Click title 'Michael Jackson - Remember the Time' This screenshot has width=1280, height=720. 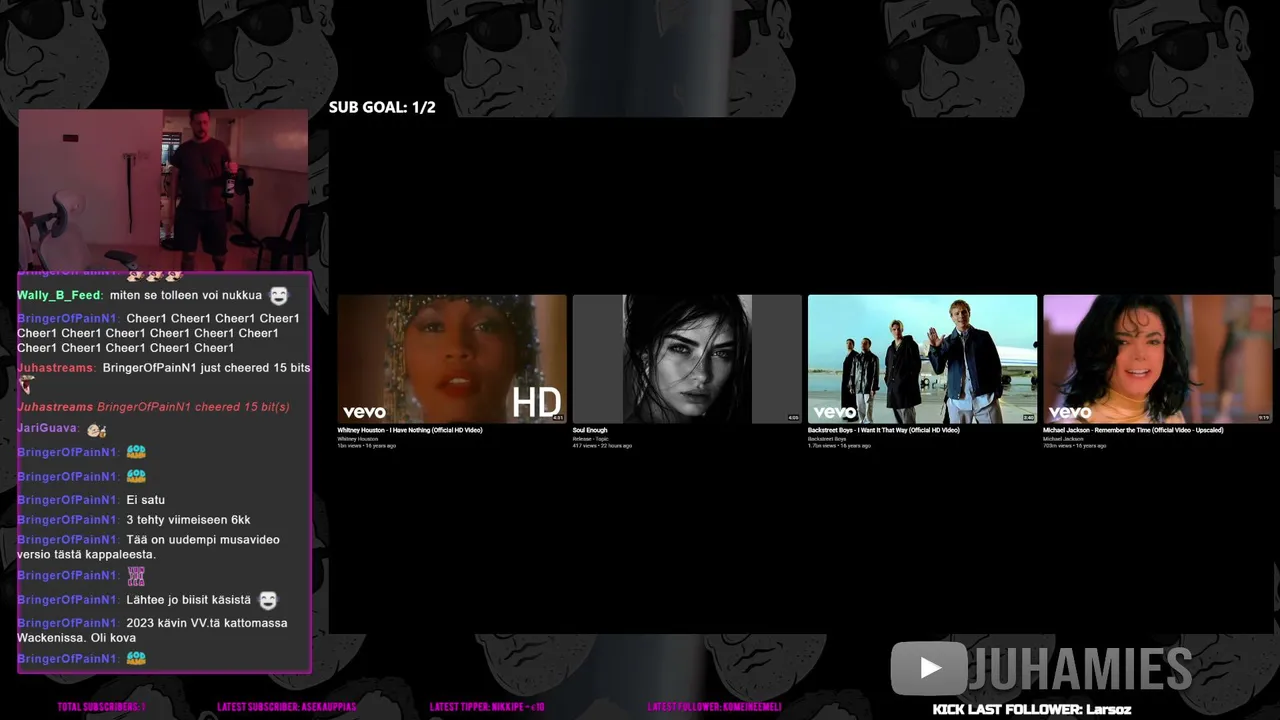pyautogui.click(x=1133, y=430)
